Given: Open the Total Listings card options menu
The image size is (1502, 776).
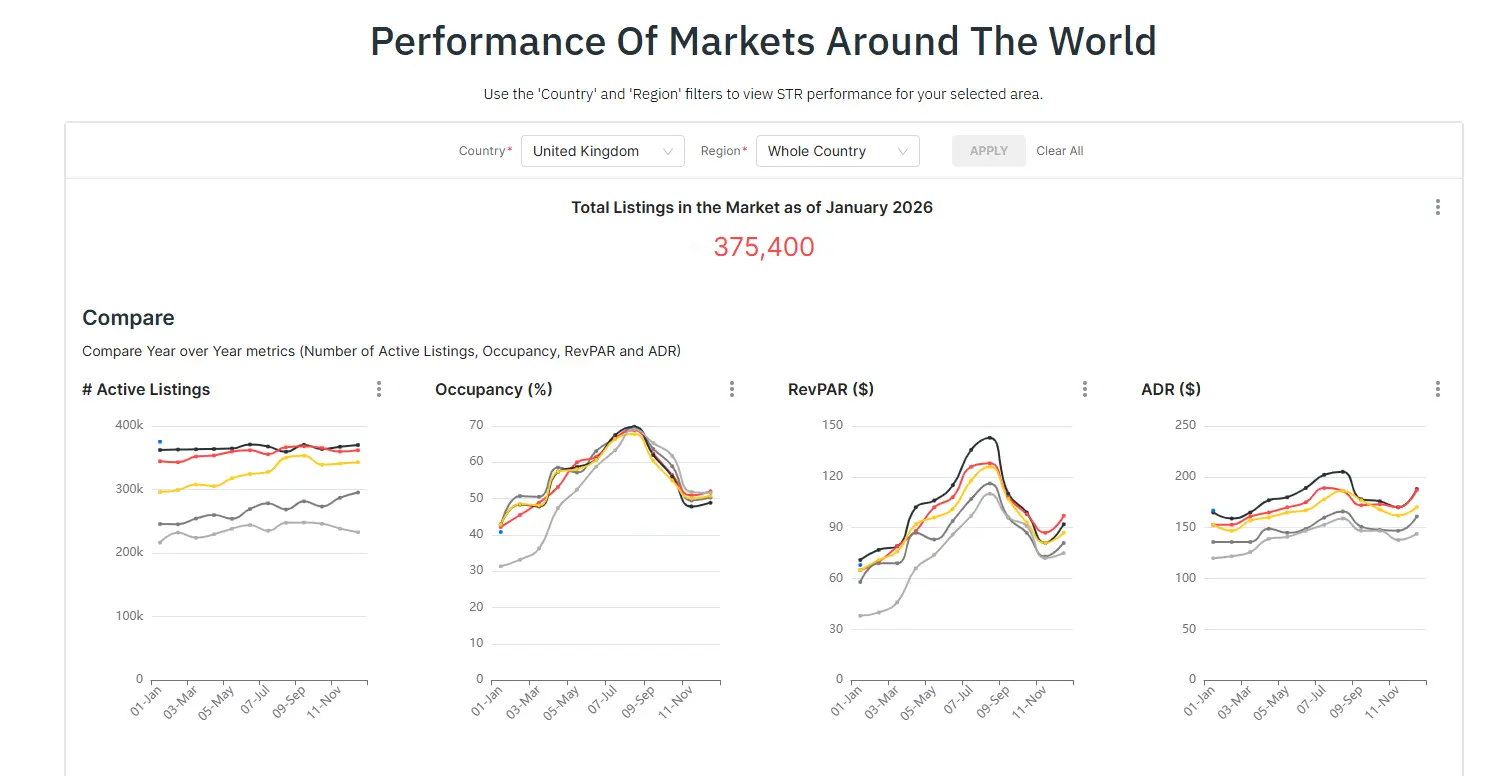Looking at the screenshot, I should [x=1437, y=207].
